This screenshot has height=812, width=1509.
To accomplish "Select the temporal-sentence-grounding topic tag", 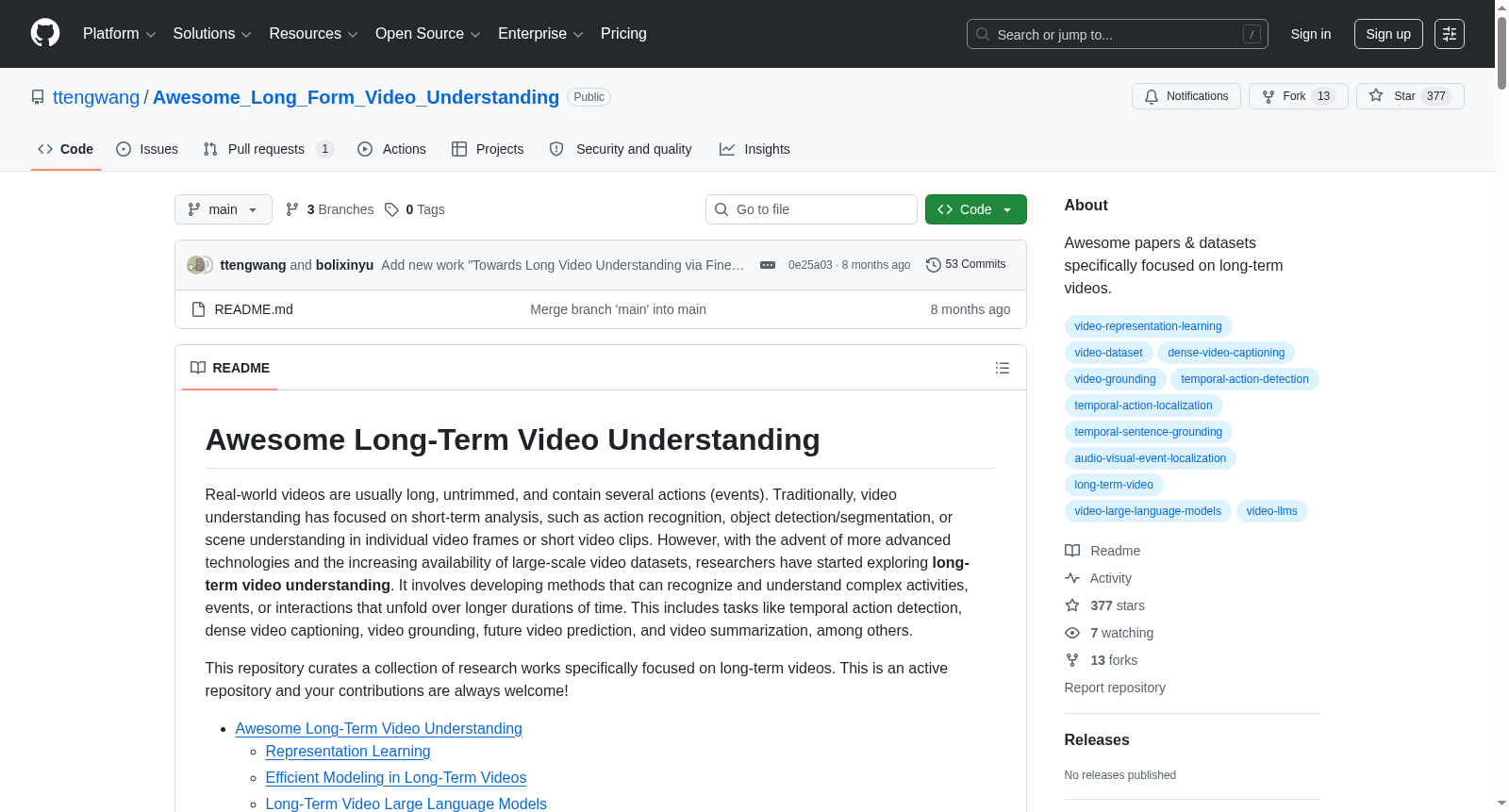I will [1148, 432].
